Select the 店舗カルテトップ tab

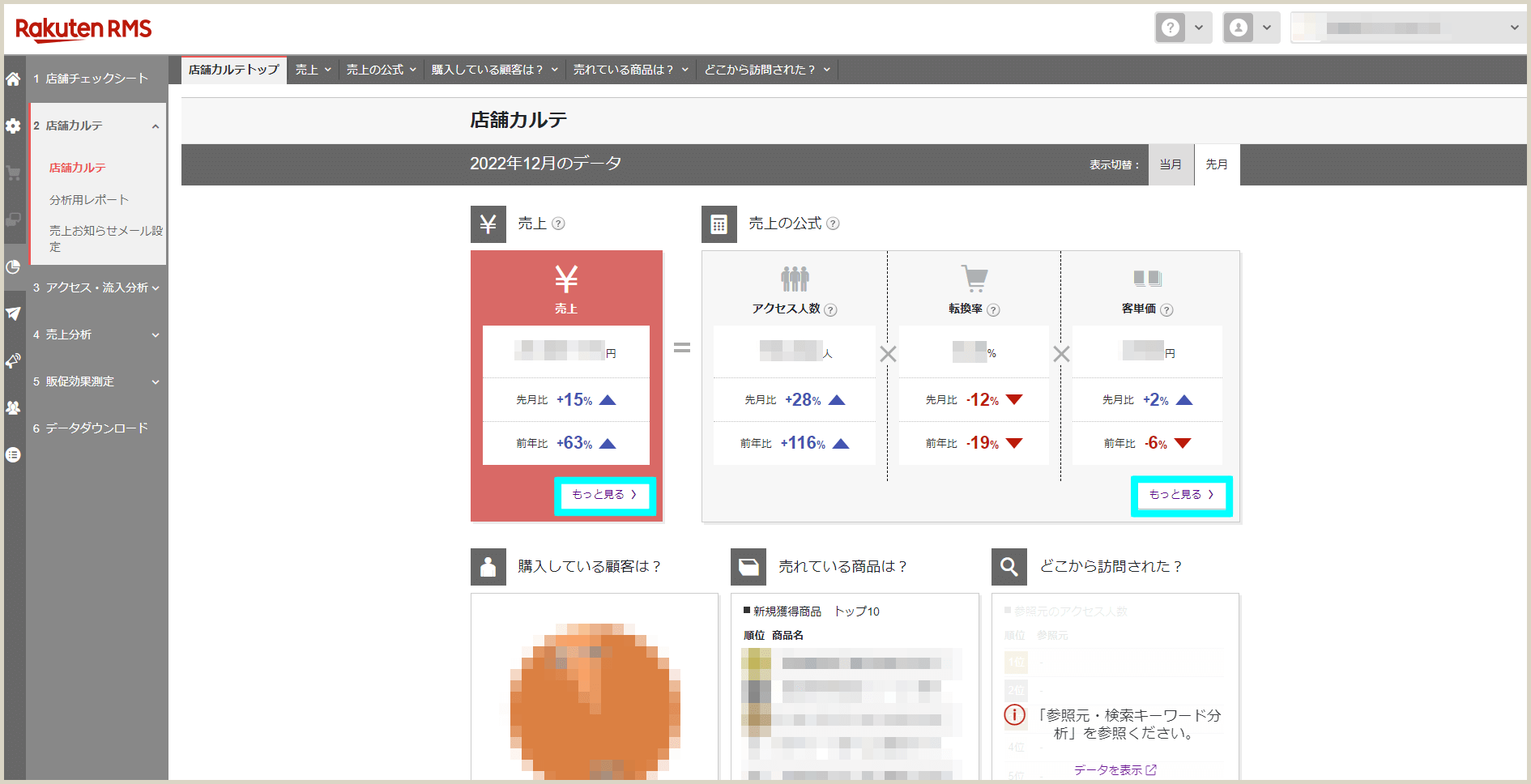234,70
